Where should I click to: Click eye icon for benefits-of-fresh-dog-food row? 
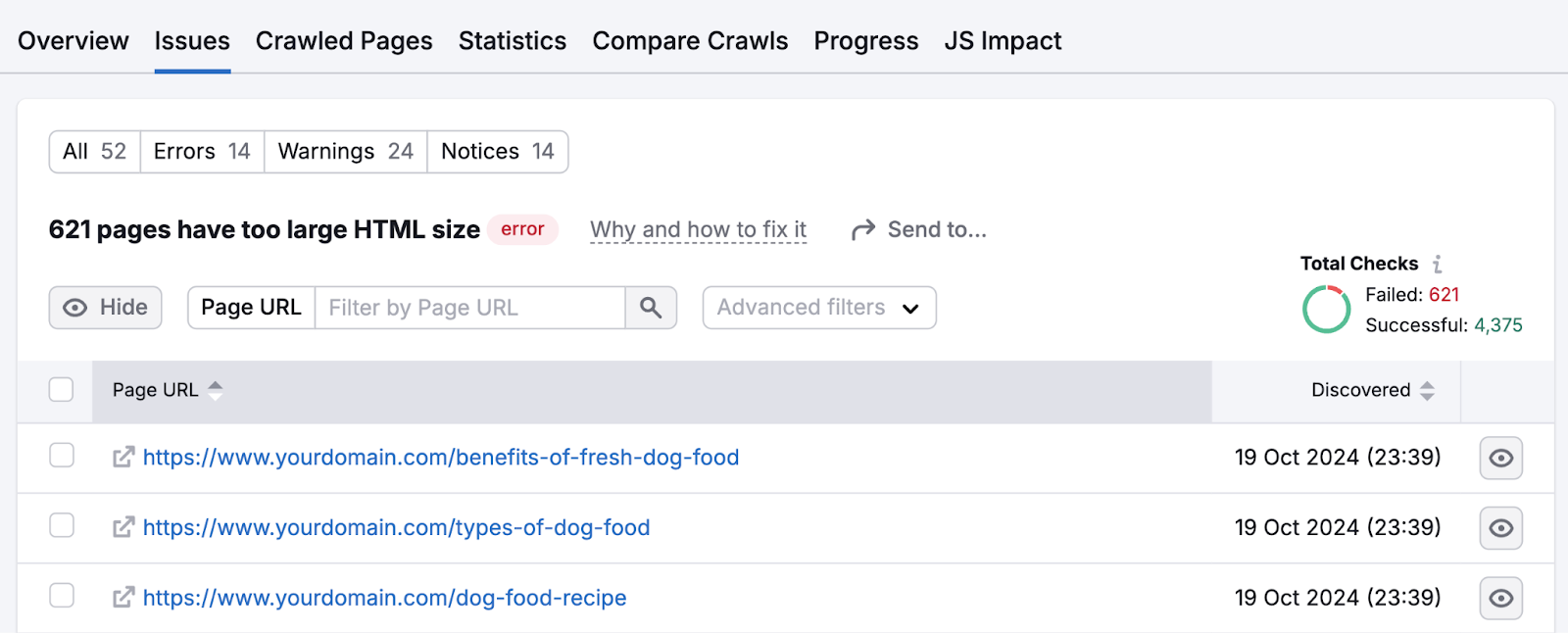click(1500, 458)
